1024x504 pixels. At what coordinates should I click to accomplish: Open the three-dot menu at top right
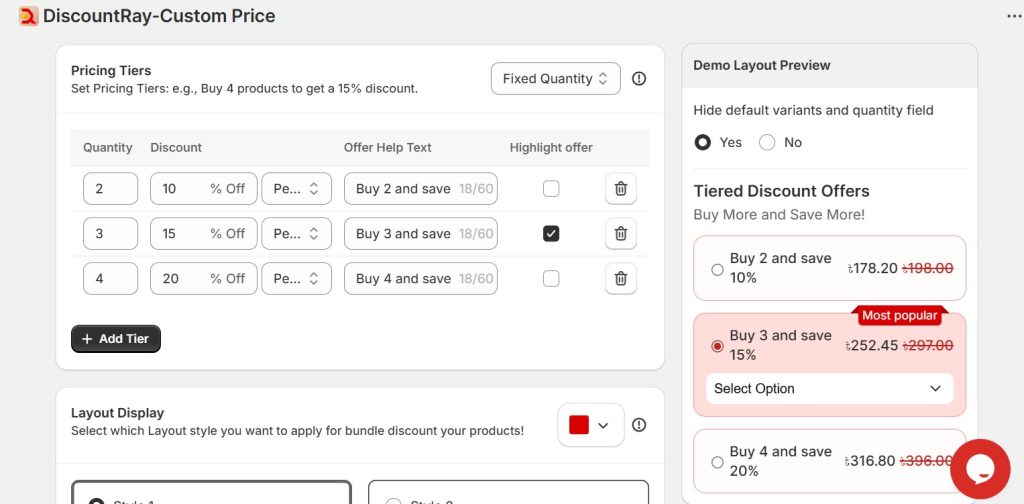(x=1014, y=16)
